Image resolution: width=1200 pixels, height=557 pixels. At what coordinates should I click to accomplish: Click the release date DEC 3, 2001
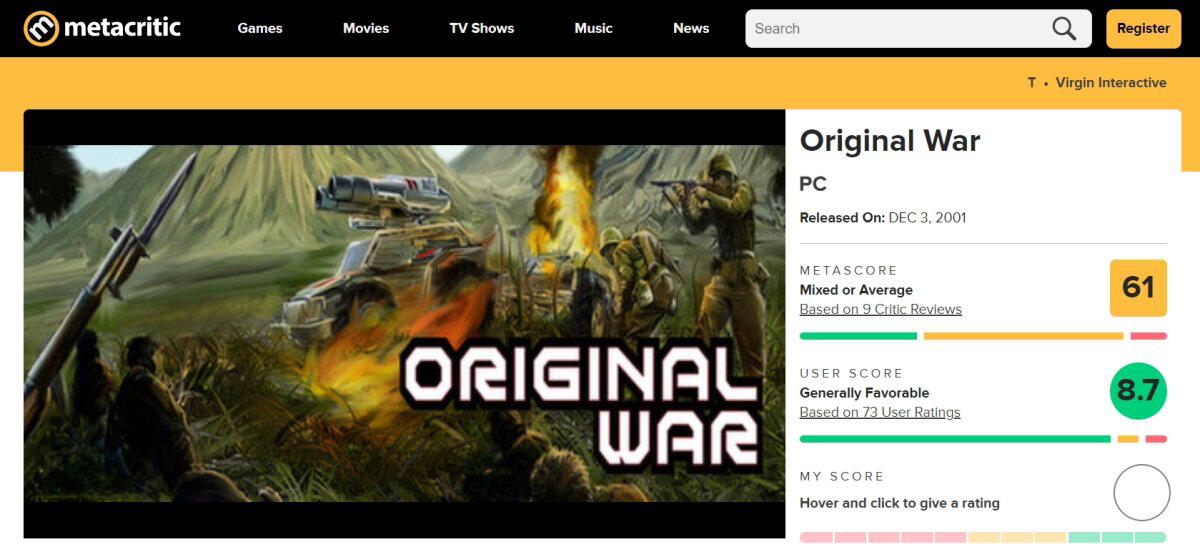[927, 218]
